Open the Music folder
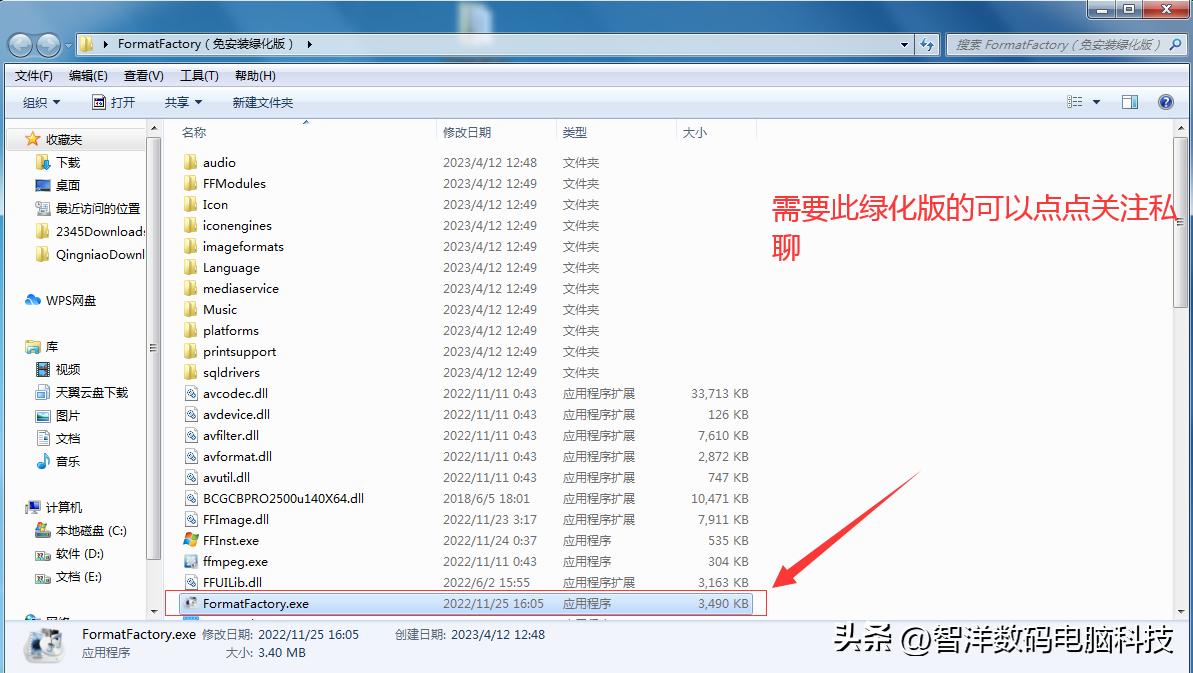This screenshot has height=673, width=1193. click(x=217, y=309)
